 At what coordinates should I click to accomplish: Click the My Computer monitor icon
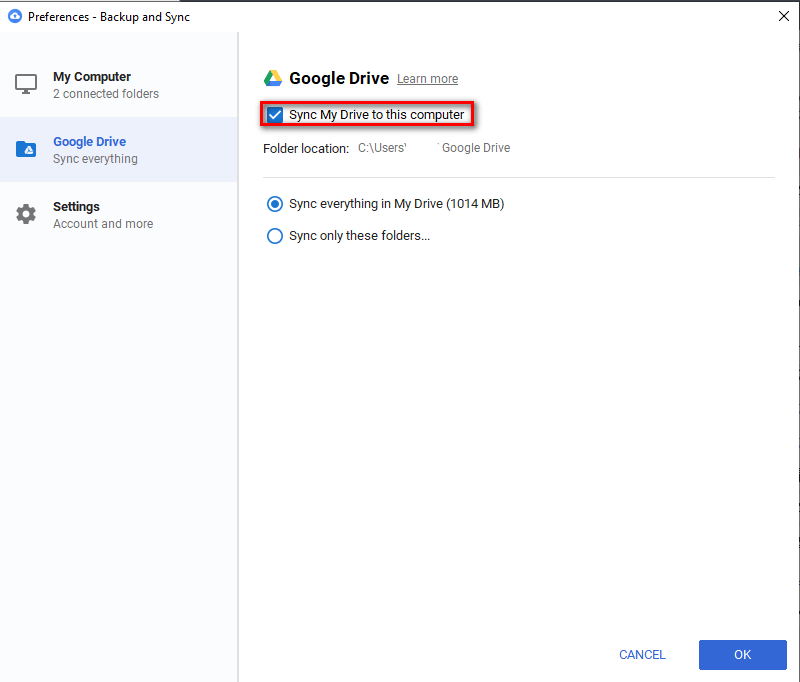click(x=26, y=84)
